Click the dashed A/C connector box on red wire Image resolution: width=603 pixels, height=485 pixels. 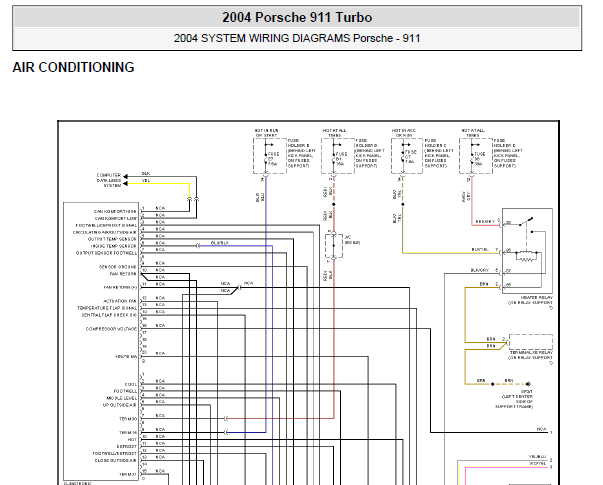pos(333,245)
